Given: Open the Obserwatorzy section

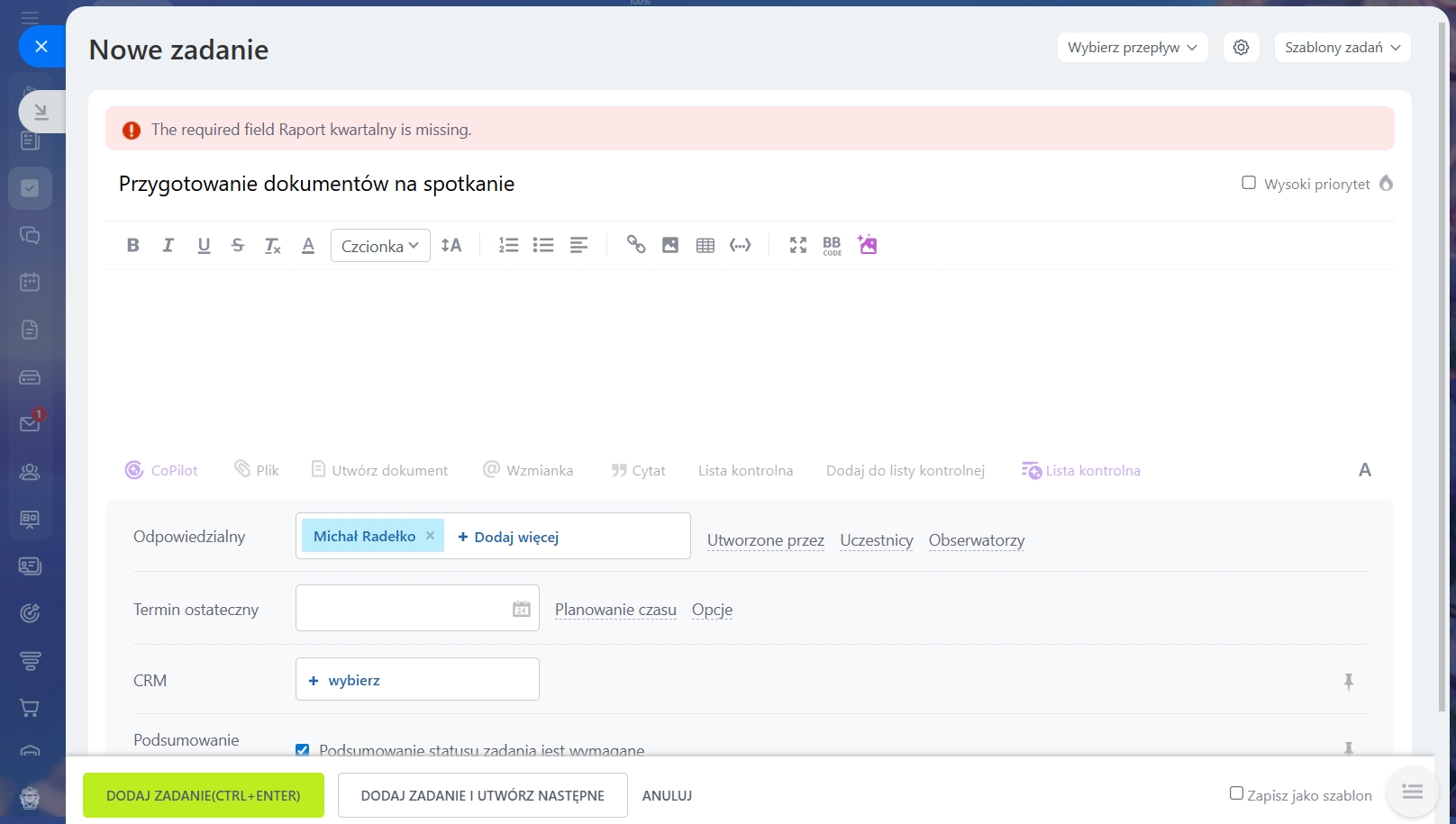Looking at the screenshot, I should [977, 540].
